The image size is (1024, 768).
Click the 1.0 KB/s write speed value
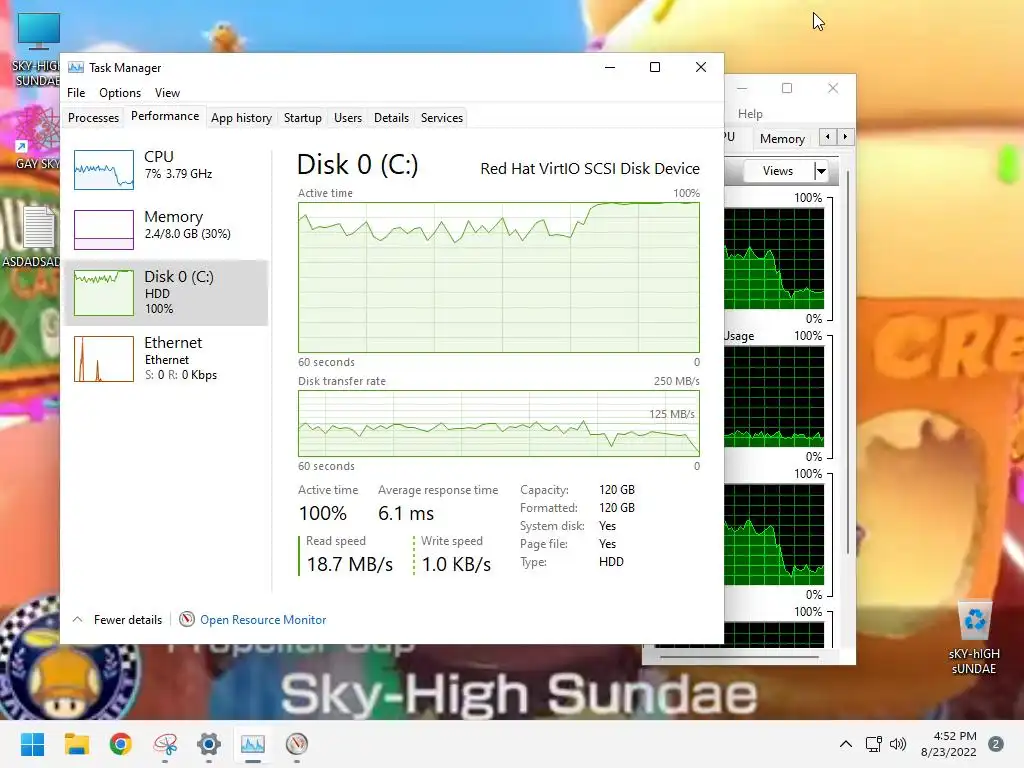click(x=456, y=564)
